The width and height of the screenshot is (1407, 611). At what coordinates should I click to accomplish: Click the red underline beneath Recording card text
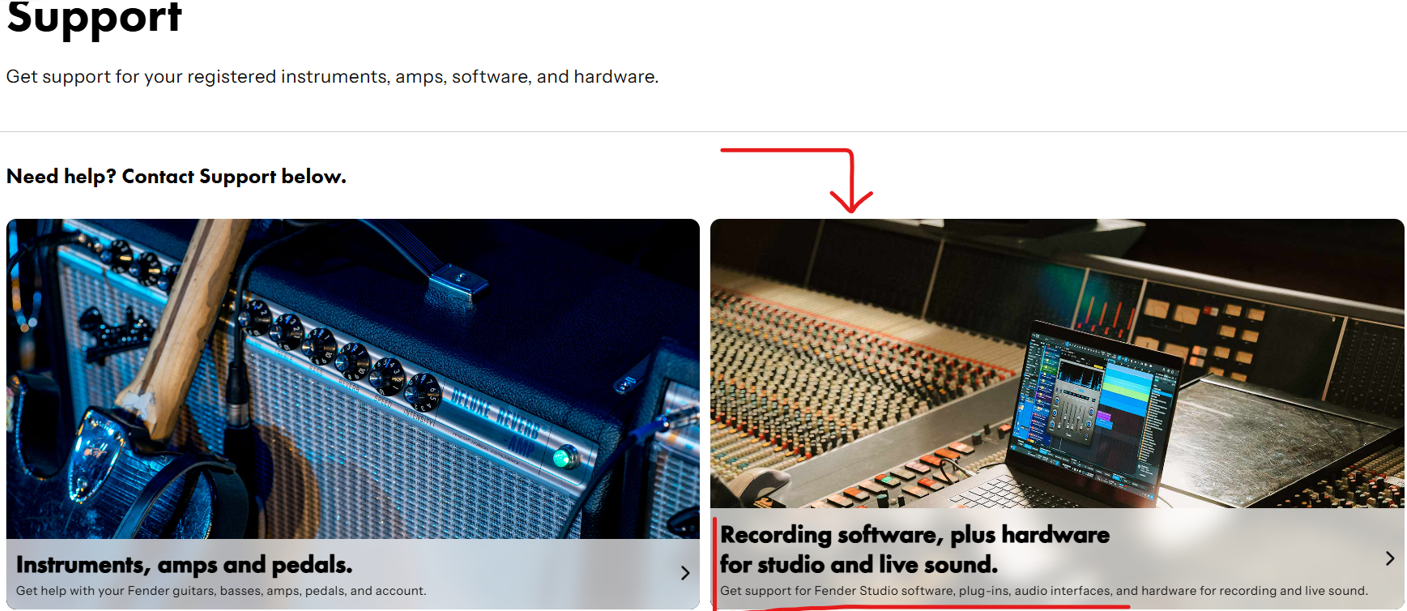click(x=921, y=606)
